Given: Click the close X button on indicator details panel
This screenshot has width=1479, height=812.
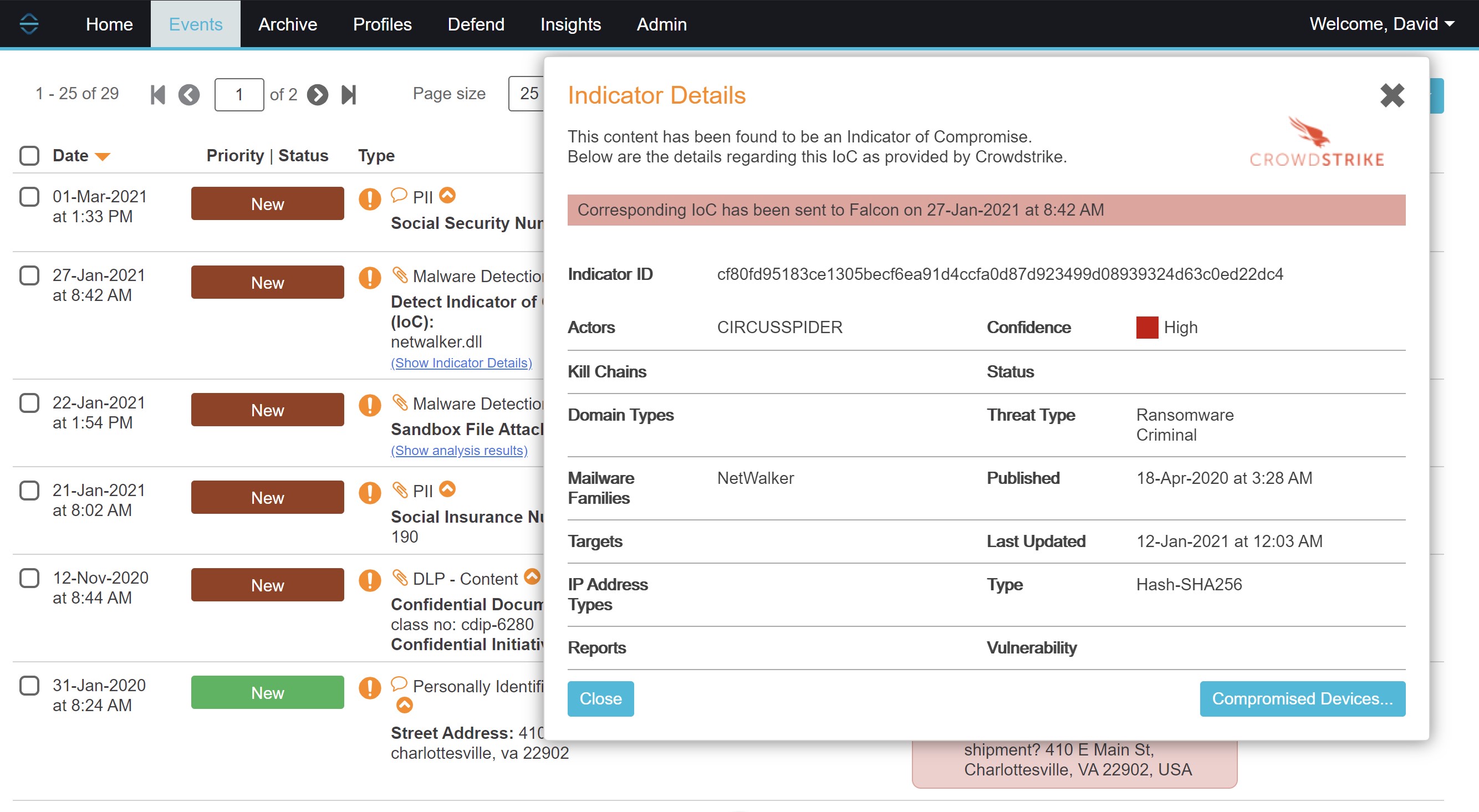Looking at the screenshot, I should coord(1392,96).
